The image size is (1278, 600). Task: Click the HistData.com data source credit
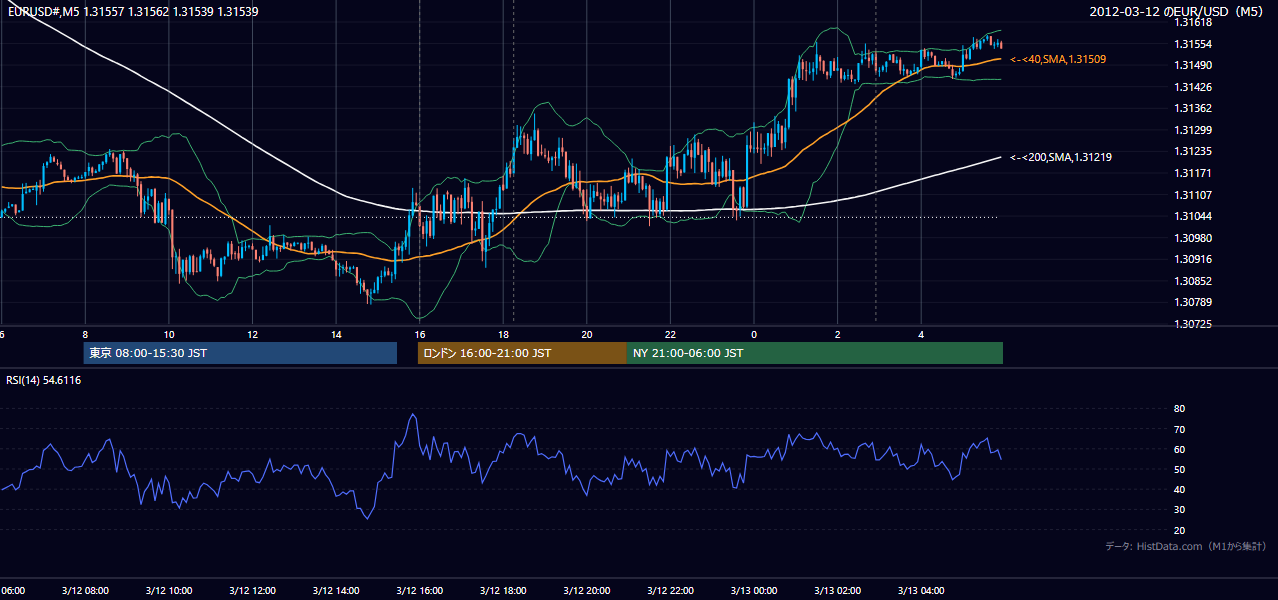(1186, 546)
